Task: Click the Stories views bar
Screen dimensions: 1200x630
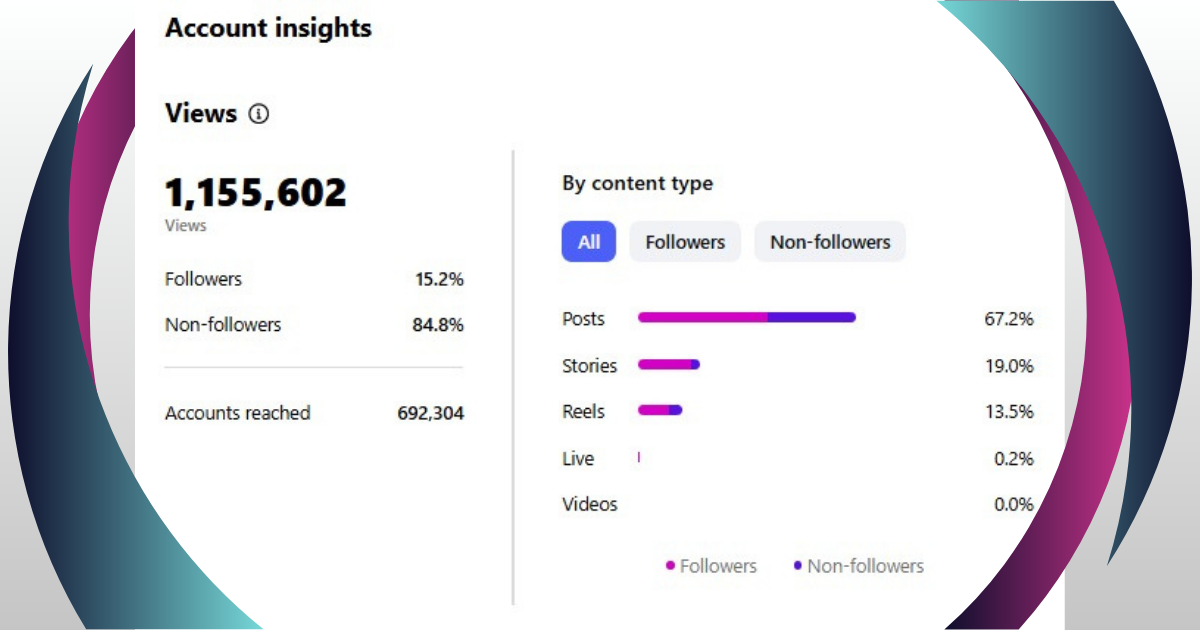Action: point(668,365)
